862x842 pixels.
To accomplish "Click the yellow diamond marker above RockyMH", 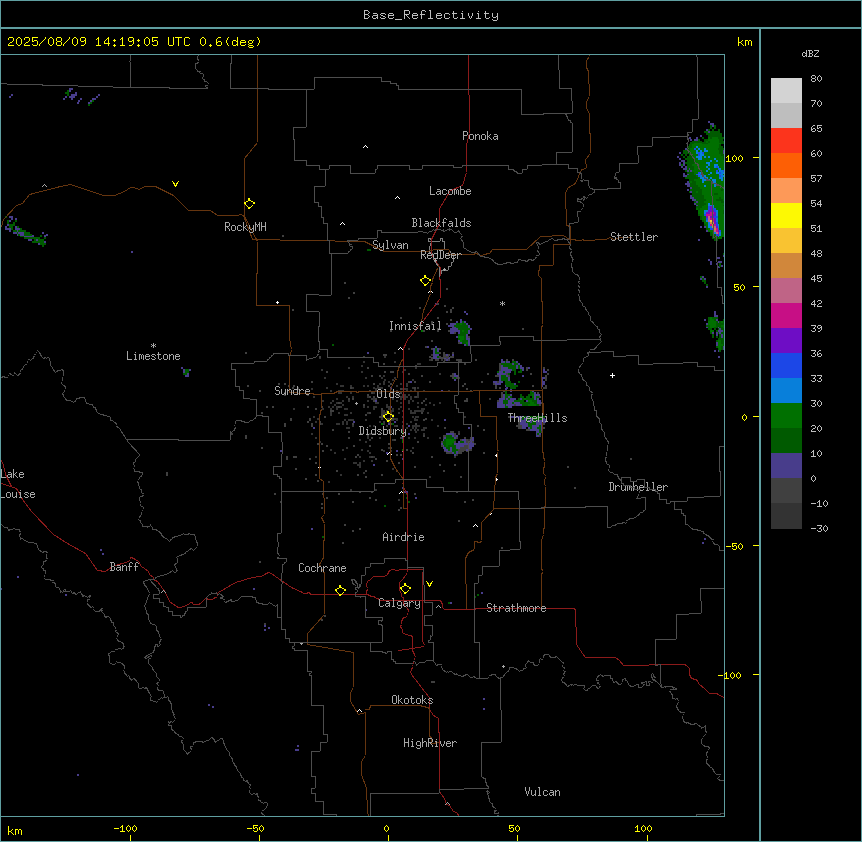I will [x=249, y=204].
